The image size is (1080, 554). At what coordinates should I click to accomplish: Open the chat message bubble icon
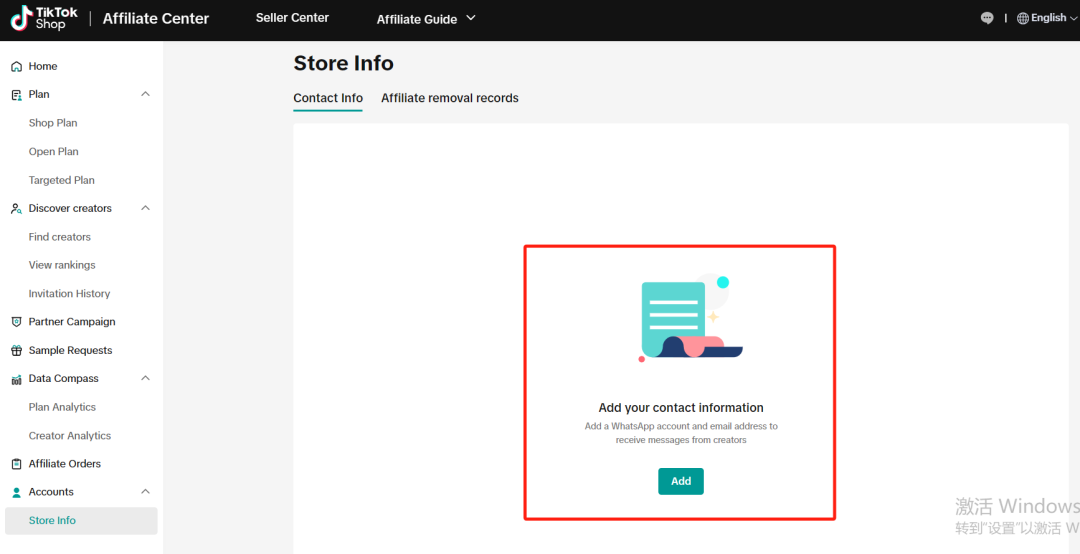(987, 18)
